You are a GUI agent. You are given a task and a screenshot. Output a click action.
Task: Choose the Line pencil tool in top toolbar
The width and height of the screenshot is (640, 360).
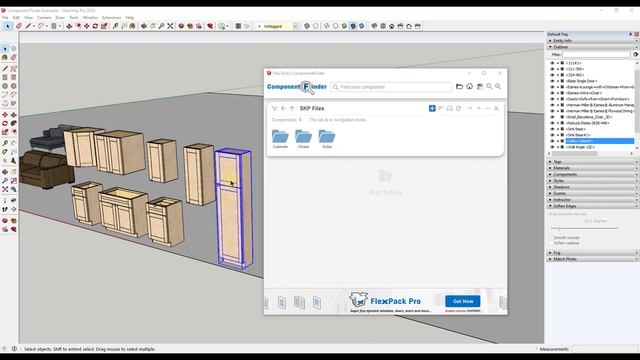[x=28, y=26]
